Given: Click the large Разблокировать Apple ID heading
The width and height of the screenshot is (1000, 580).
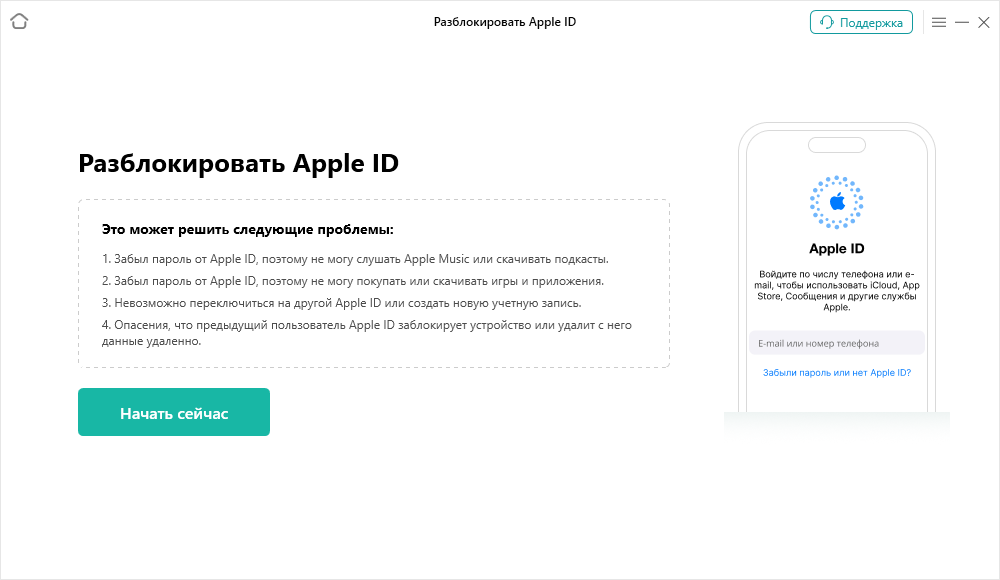Looking at the screenshot, I should tap(239, 163).
